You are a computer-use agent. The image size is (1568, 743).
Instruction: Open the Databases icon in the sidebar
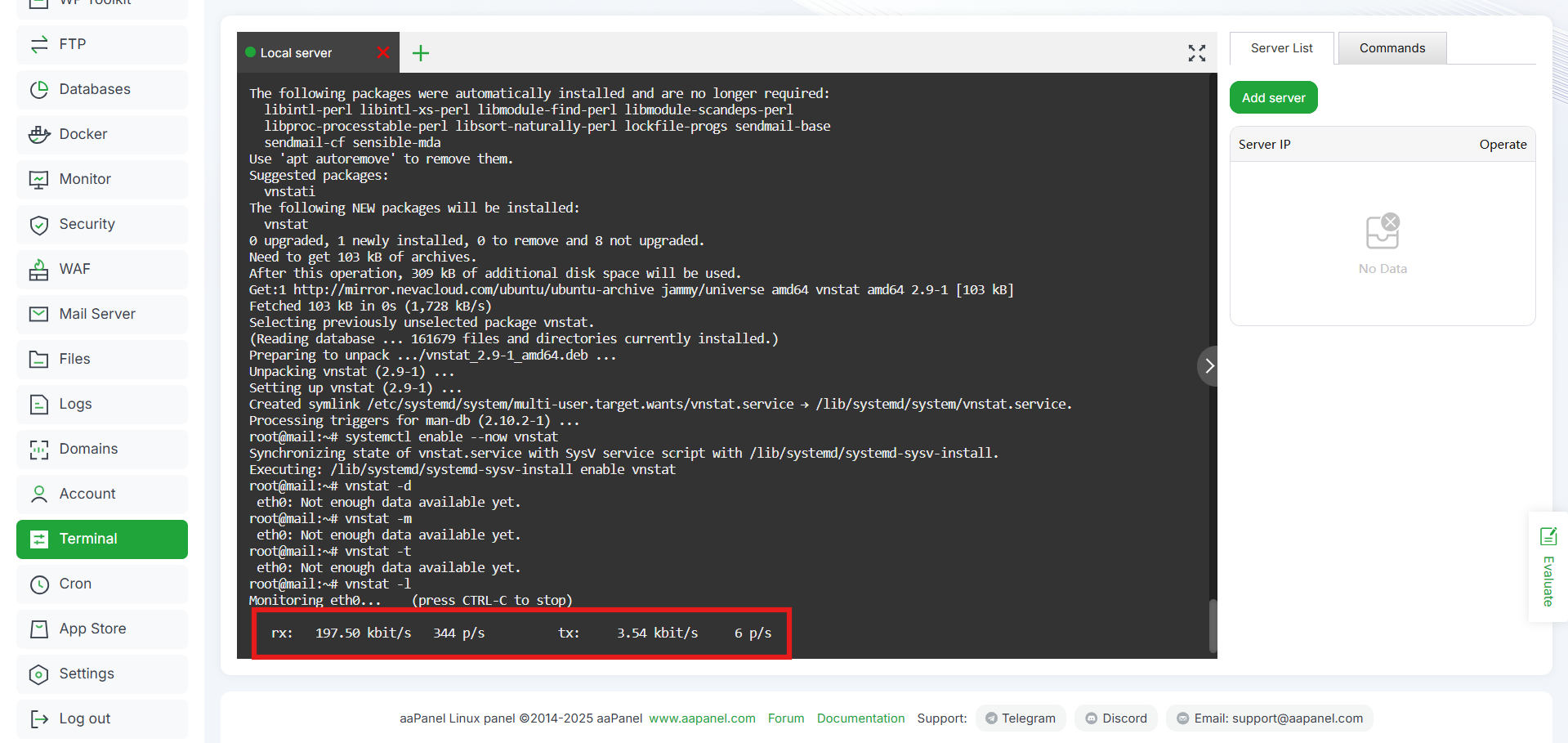pyautogui.click(x=39, y=89)
